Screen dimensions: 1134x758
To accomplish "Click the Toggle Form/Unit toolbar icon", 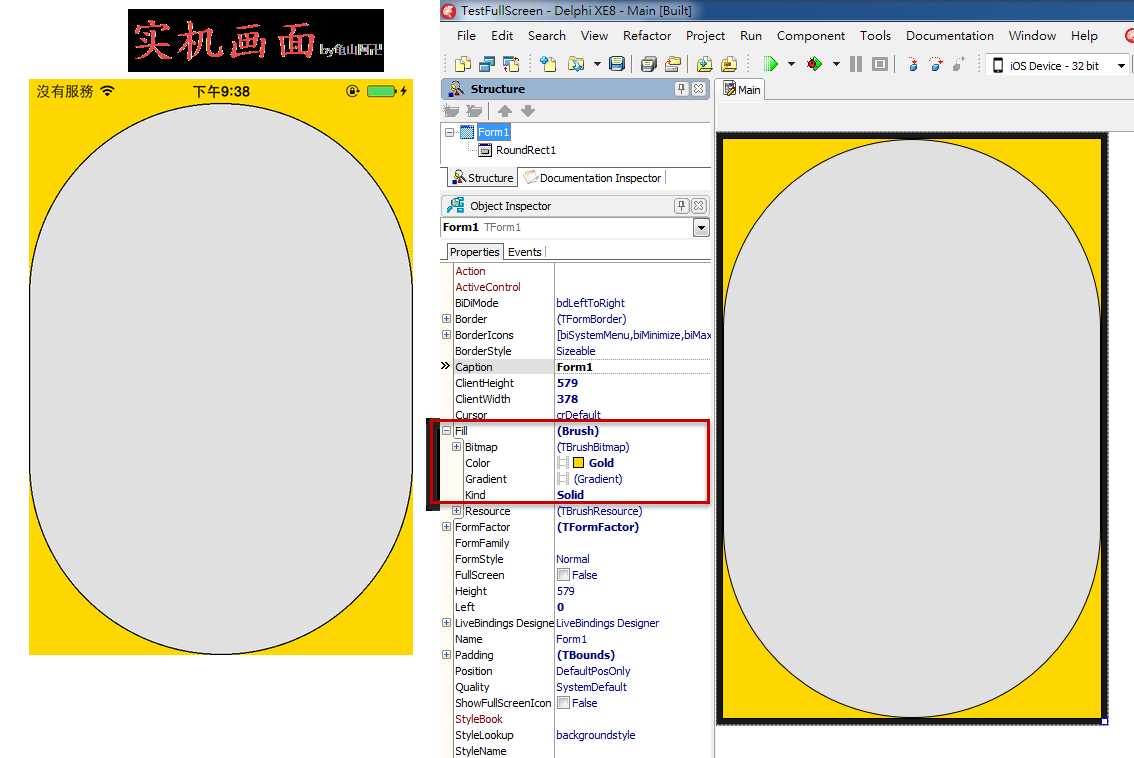I will tap(511, 64).
